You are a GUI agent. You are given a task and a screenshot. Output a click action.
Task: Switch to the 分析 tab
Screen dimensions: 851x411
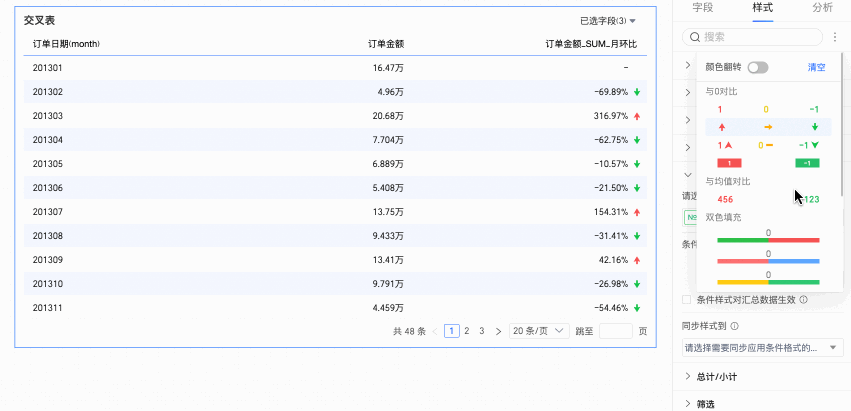coord(822,8)
